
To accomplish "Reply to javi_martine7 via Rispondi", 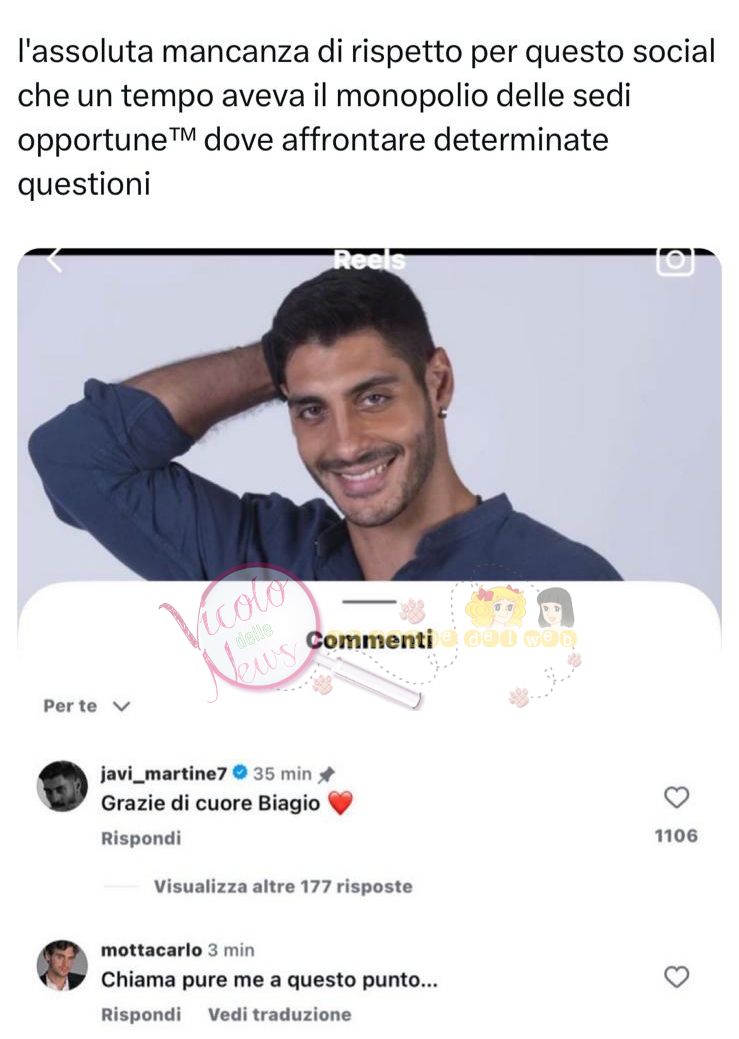I will point(141,838).
